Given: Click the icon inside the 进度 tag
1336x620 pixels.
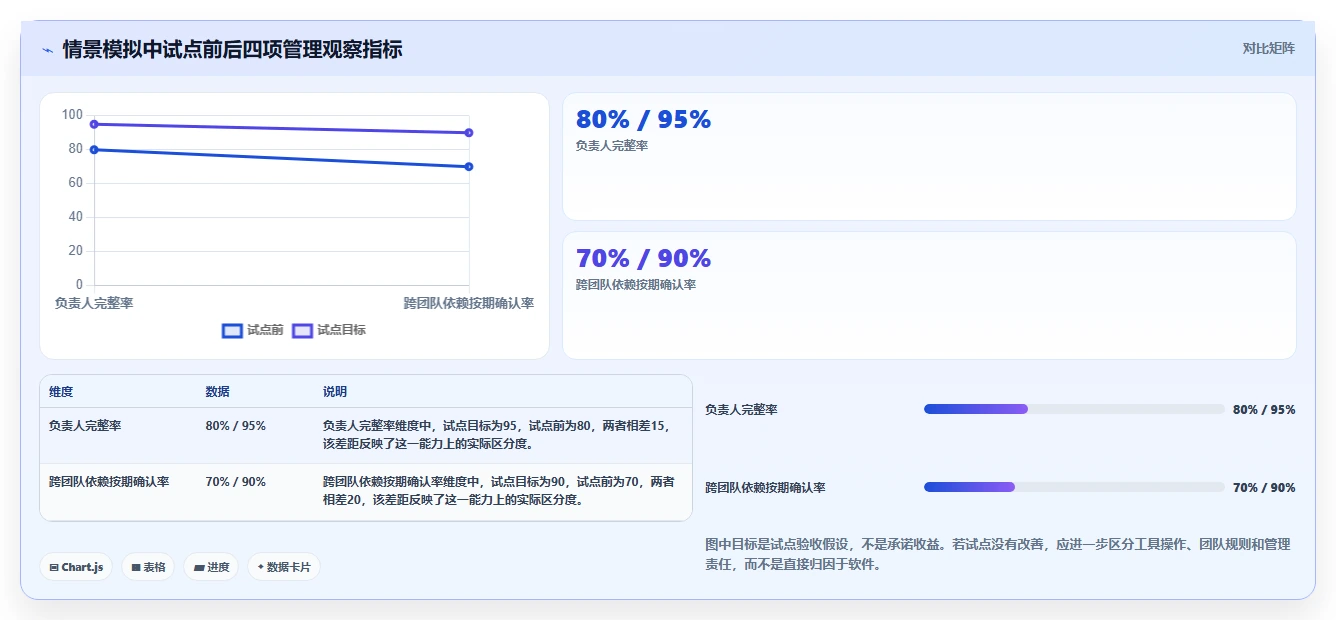Looking at the screenshot, I should pyautogui.click(x=199, y=568).
